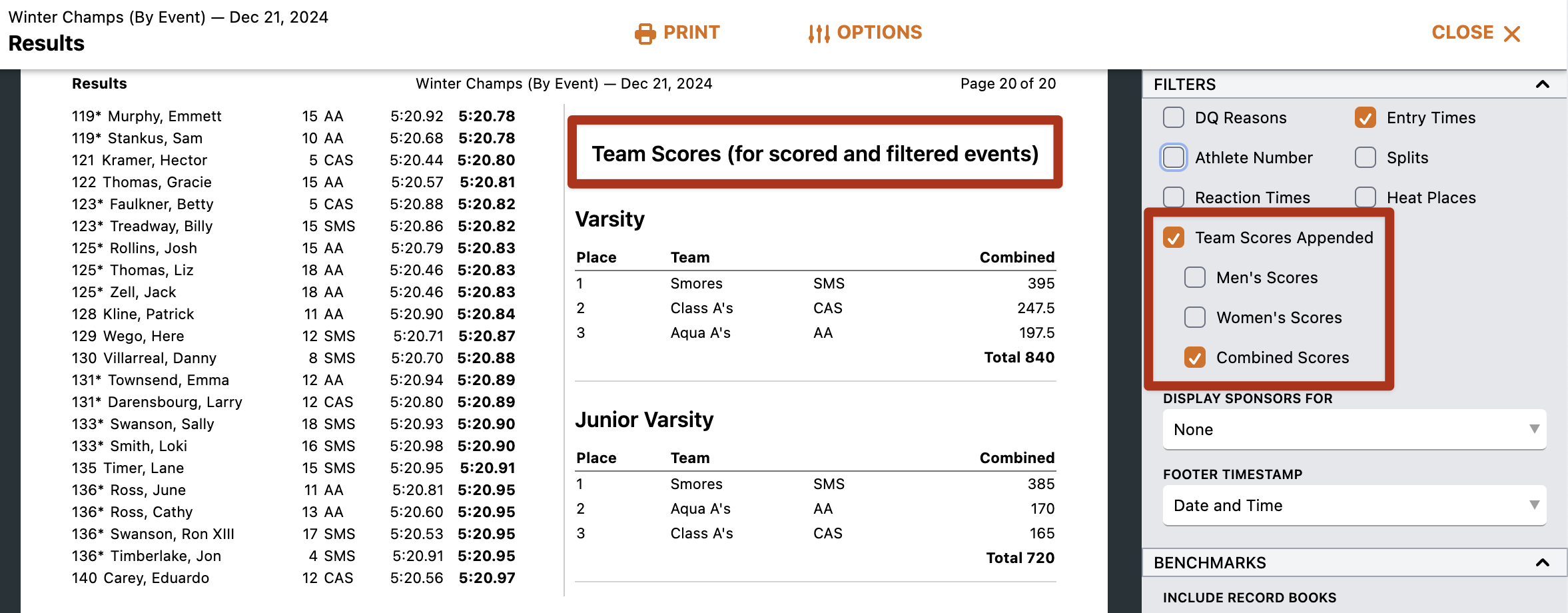Enable the Athlete Number checkbox
The image size is (1568, 613).
point(1174,158)
